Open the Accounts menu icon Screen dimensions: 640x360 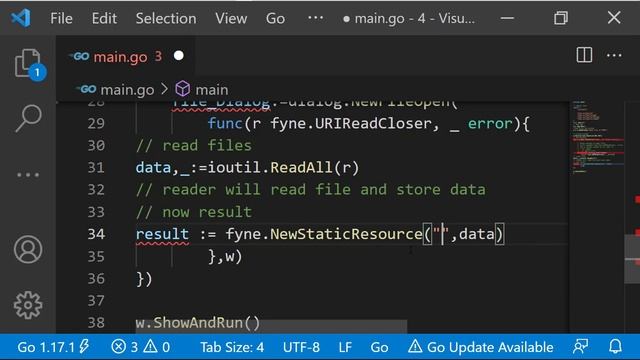pyautogui.click(x=28, y=249)
